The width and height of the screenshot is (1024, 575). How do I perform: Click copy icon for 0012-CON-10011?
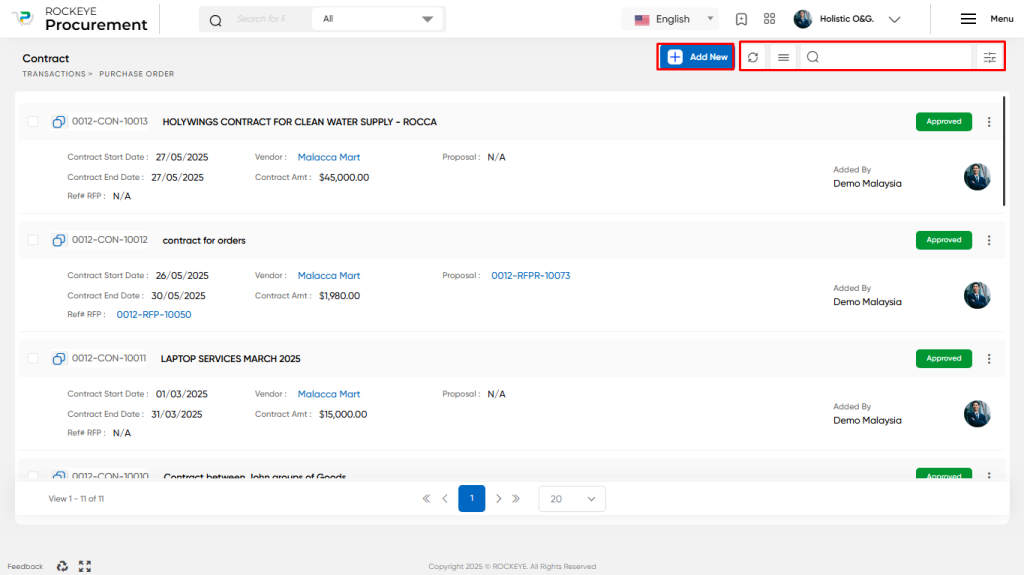(59, 359)
